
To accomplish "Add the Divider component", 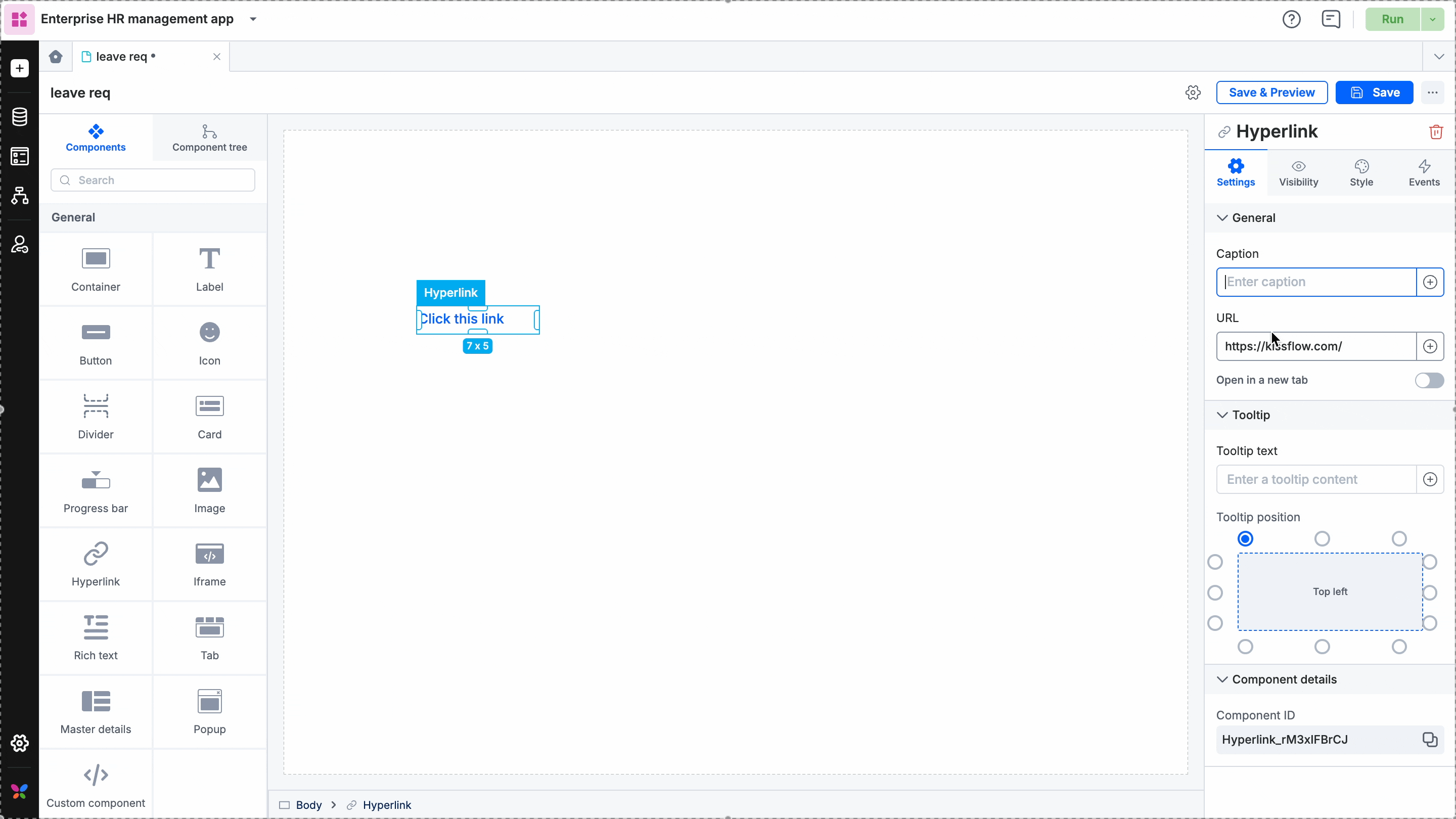I will (x=96, y=417).
